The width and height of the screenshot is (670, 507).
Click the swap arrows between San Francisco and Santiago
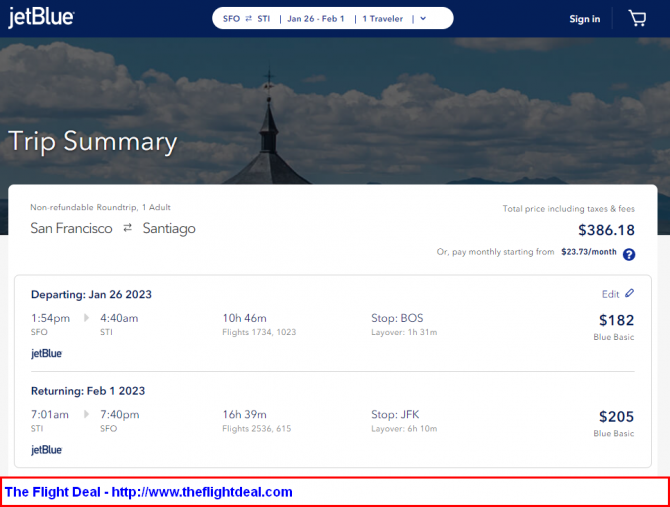[127, 228]
